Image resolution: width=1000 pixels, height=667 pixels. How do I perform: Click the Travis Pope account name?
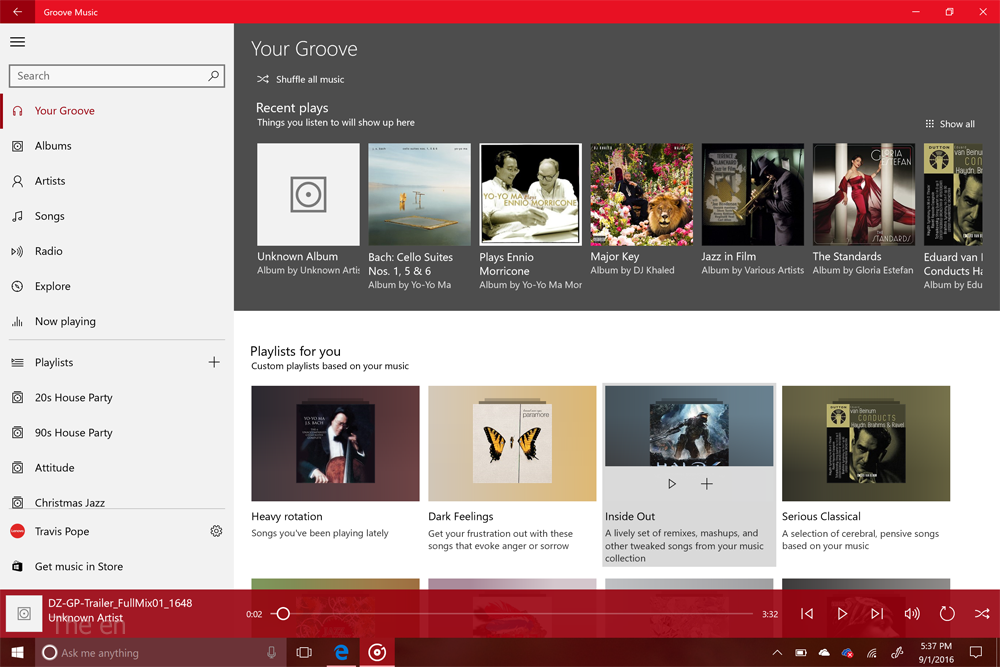tap(62, 531)
